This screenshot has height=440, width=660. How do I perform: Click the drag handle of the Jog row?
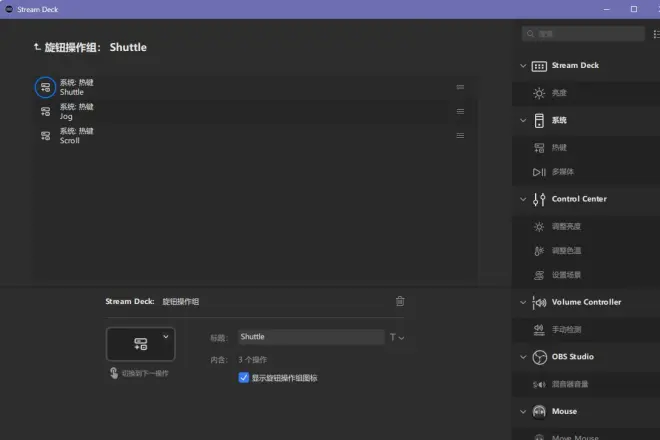tap(460, 112)
